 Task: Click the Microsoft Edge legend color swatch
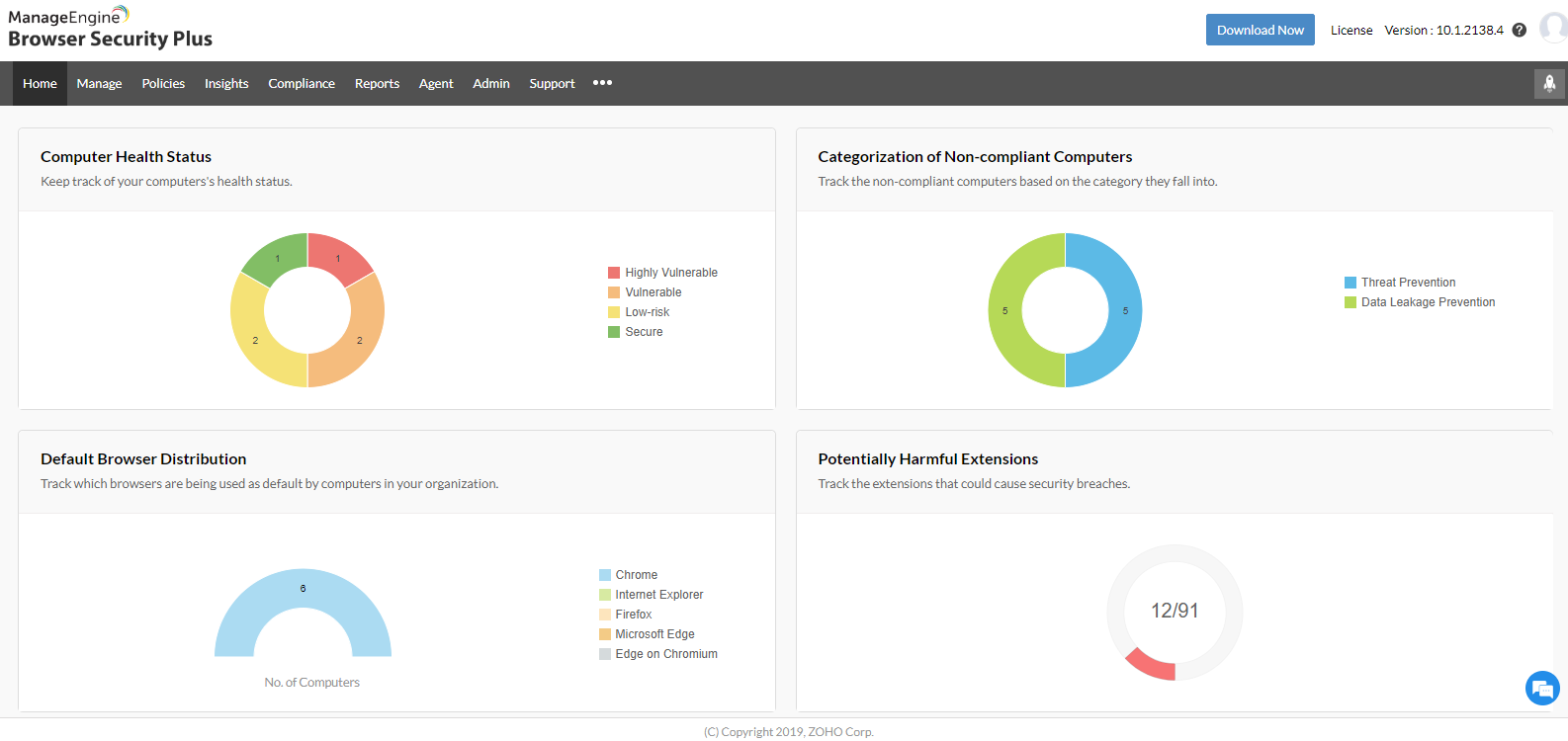tap(605, 634)
